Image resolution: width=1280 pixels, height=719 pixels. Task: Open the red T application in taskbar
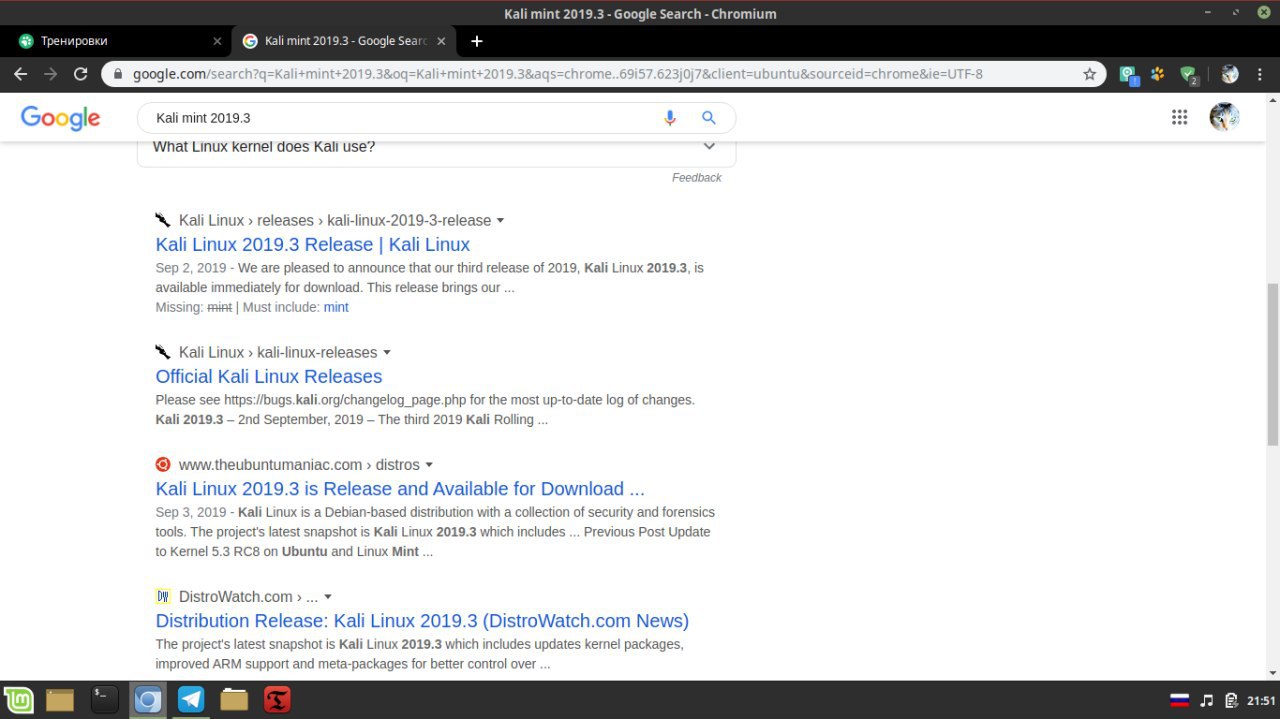(277, 699)
